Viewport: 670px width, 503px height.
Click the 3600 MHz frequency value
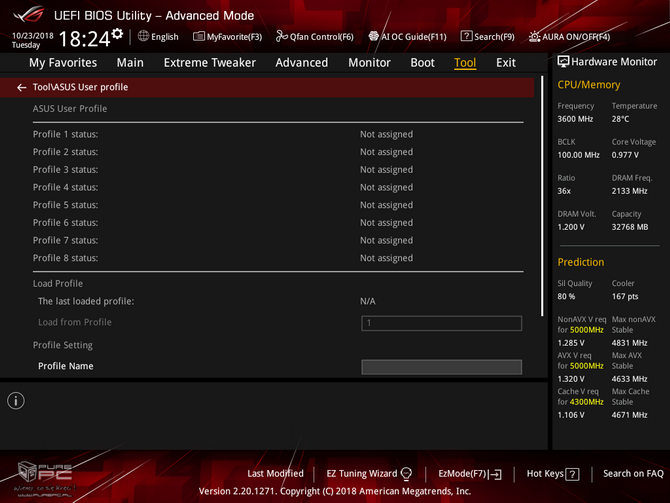point(575,119)
